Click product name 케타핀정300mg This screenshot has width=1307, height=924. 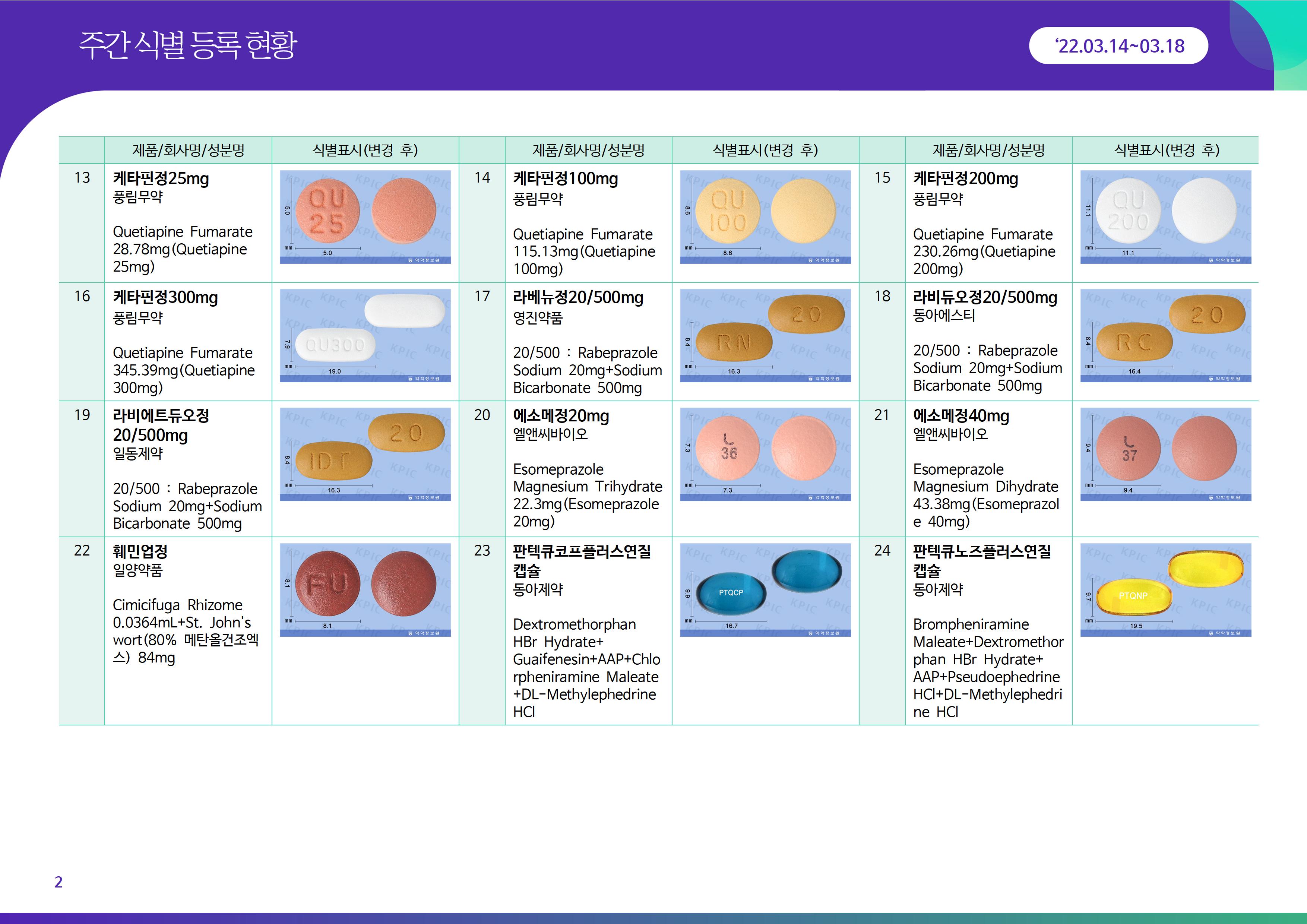coord(165,297)
